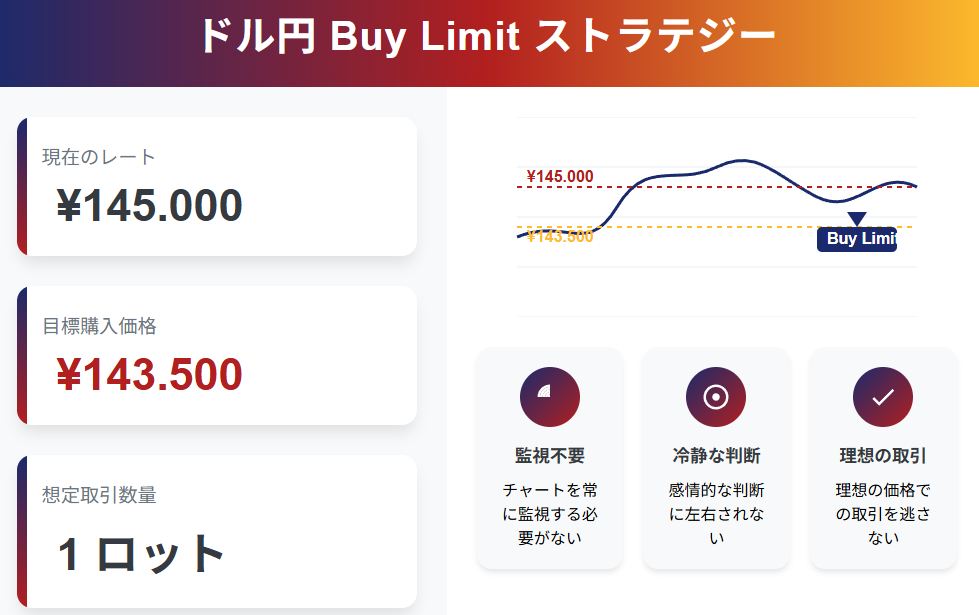Click the ¥145.000 current rate value
Viewport: 979px width, 615px height.
[x=149, y=205]
